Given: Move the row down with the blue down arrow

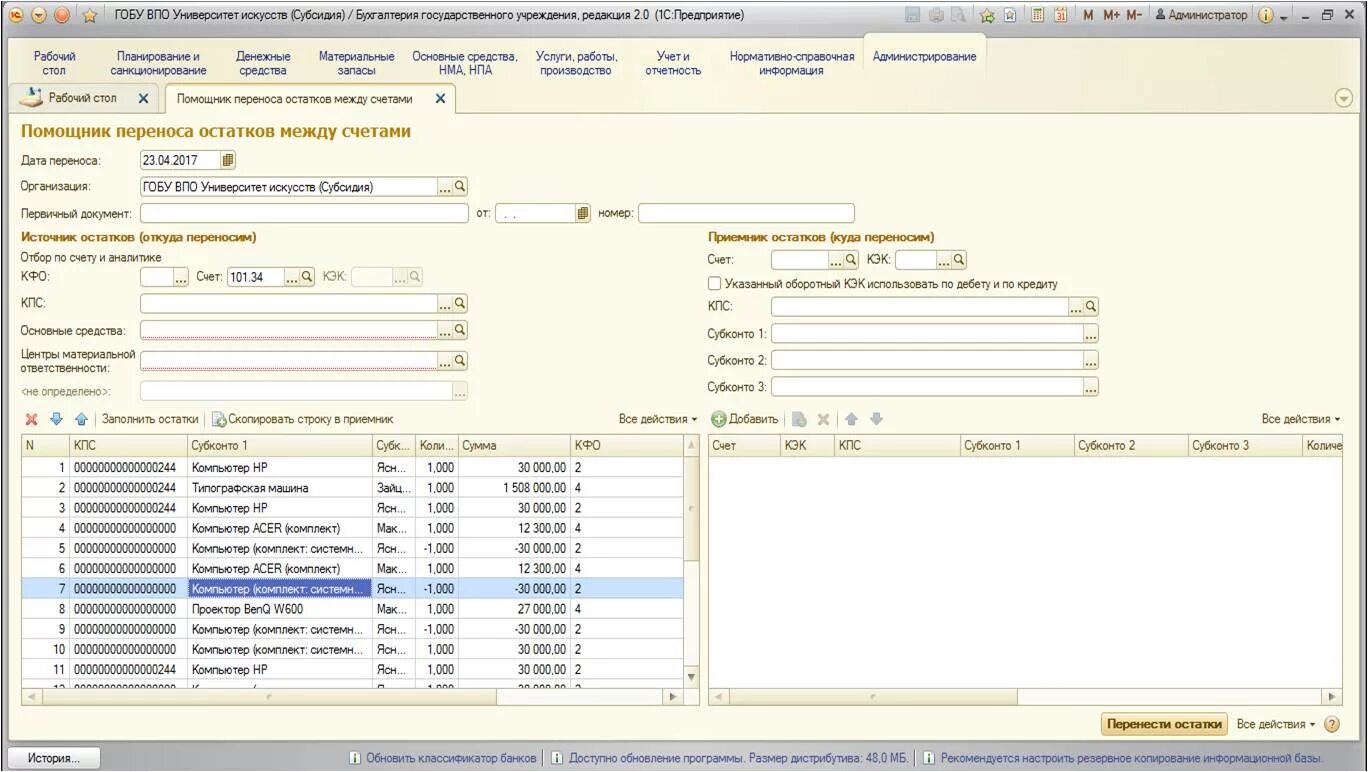Looking at the screenshot, I should [57, 419].
